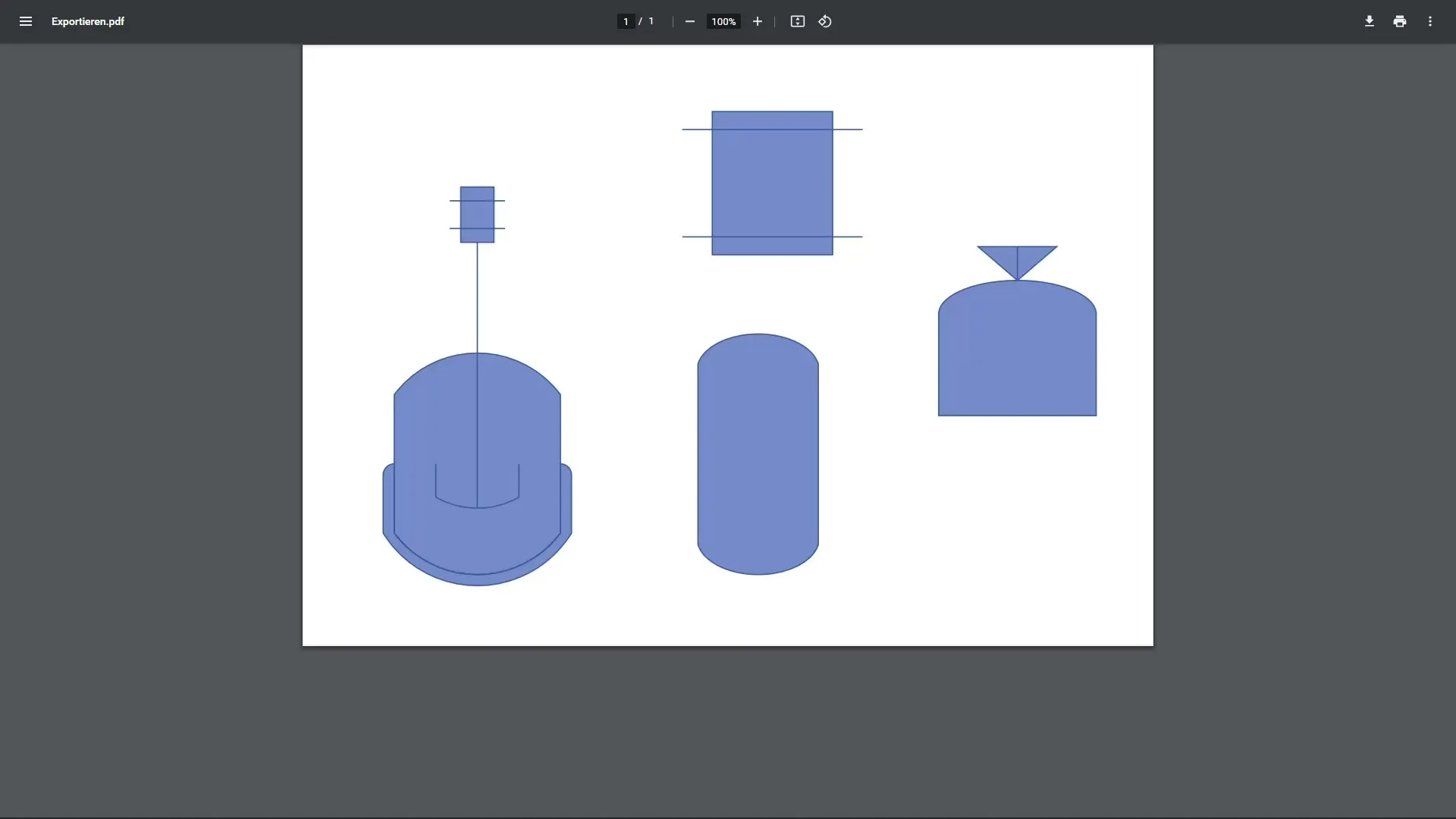The height and width of the screenshot is (819, 1456).
Task: Toggle the presentation mode icon
Action: [797, 21]
